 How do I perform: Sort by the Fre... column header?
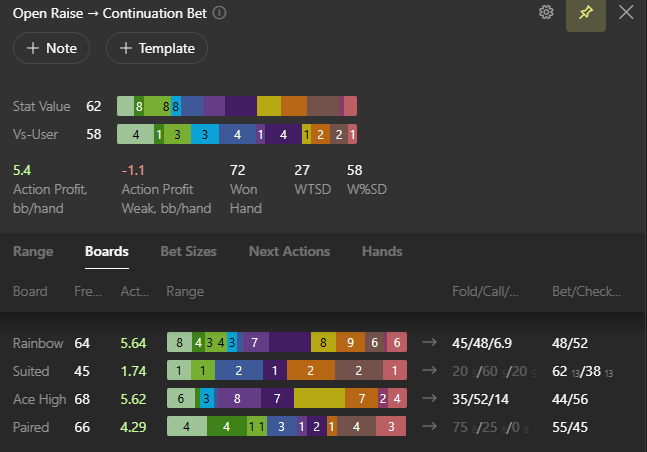[x=88, y=291]
